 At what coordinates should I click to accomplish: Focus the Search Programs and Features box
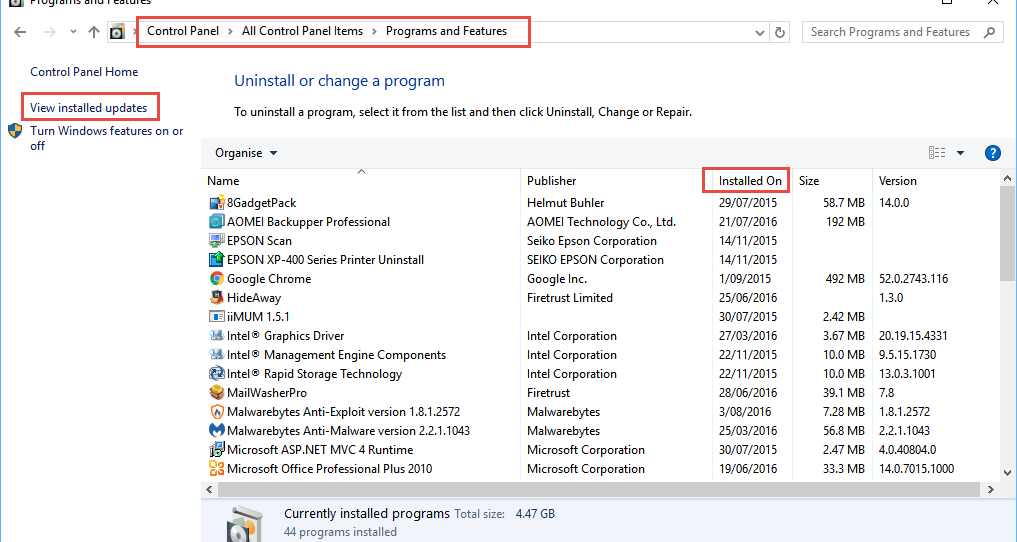pos(903,32)
